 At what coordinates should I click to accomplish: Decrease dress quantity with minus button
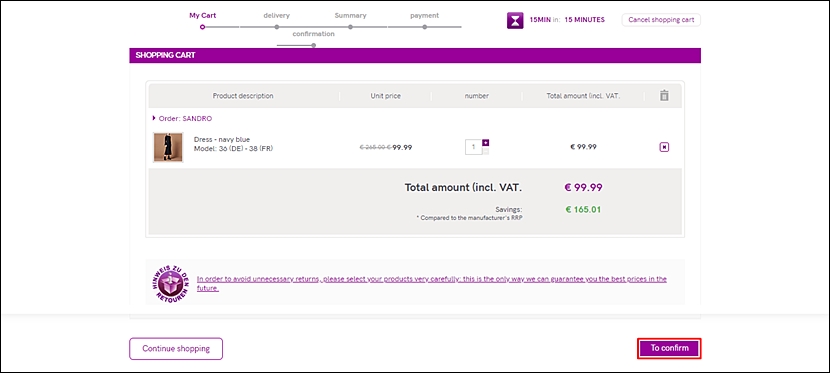486,151
